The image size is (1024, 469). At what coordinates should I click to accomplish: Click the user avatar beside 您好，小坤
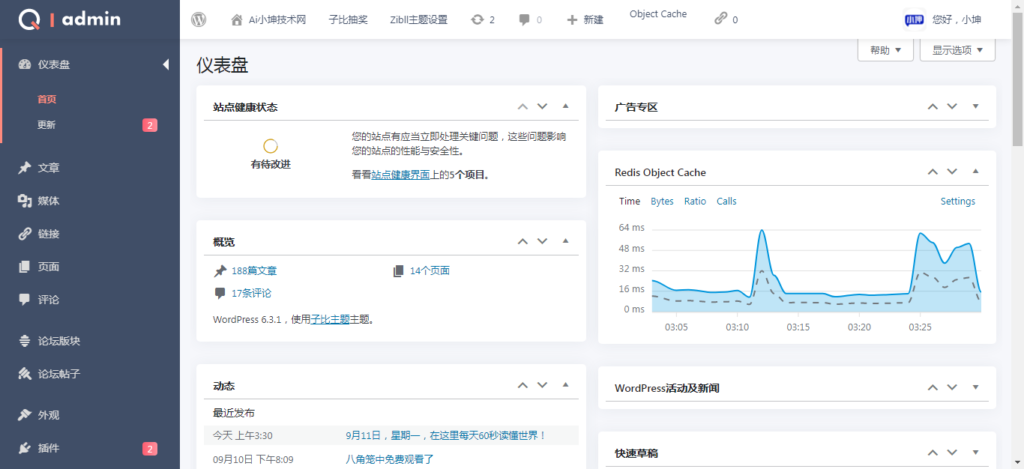pos(914,20)
